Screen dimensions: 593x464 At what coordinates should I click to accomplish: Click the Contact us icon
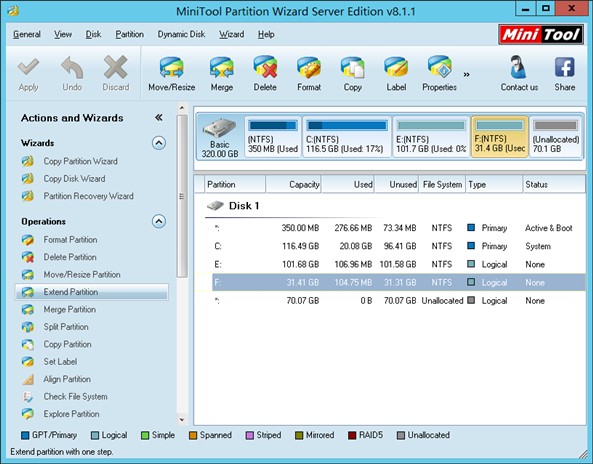(x=518, y=67)
